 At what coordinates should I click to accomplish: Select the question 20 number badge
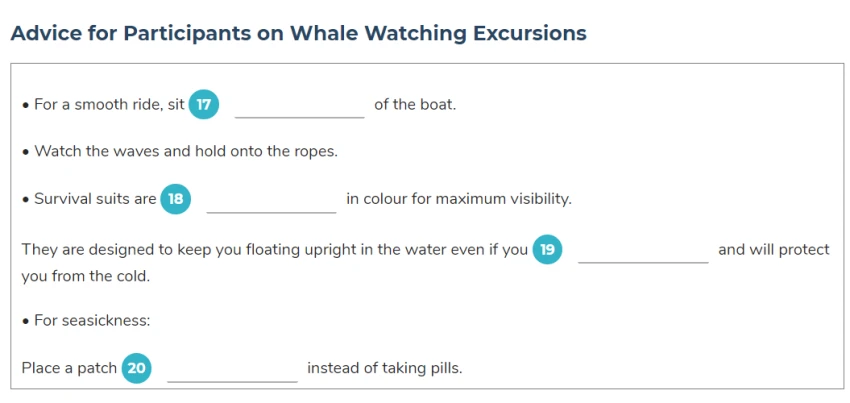point(137,368)
